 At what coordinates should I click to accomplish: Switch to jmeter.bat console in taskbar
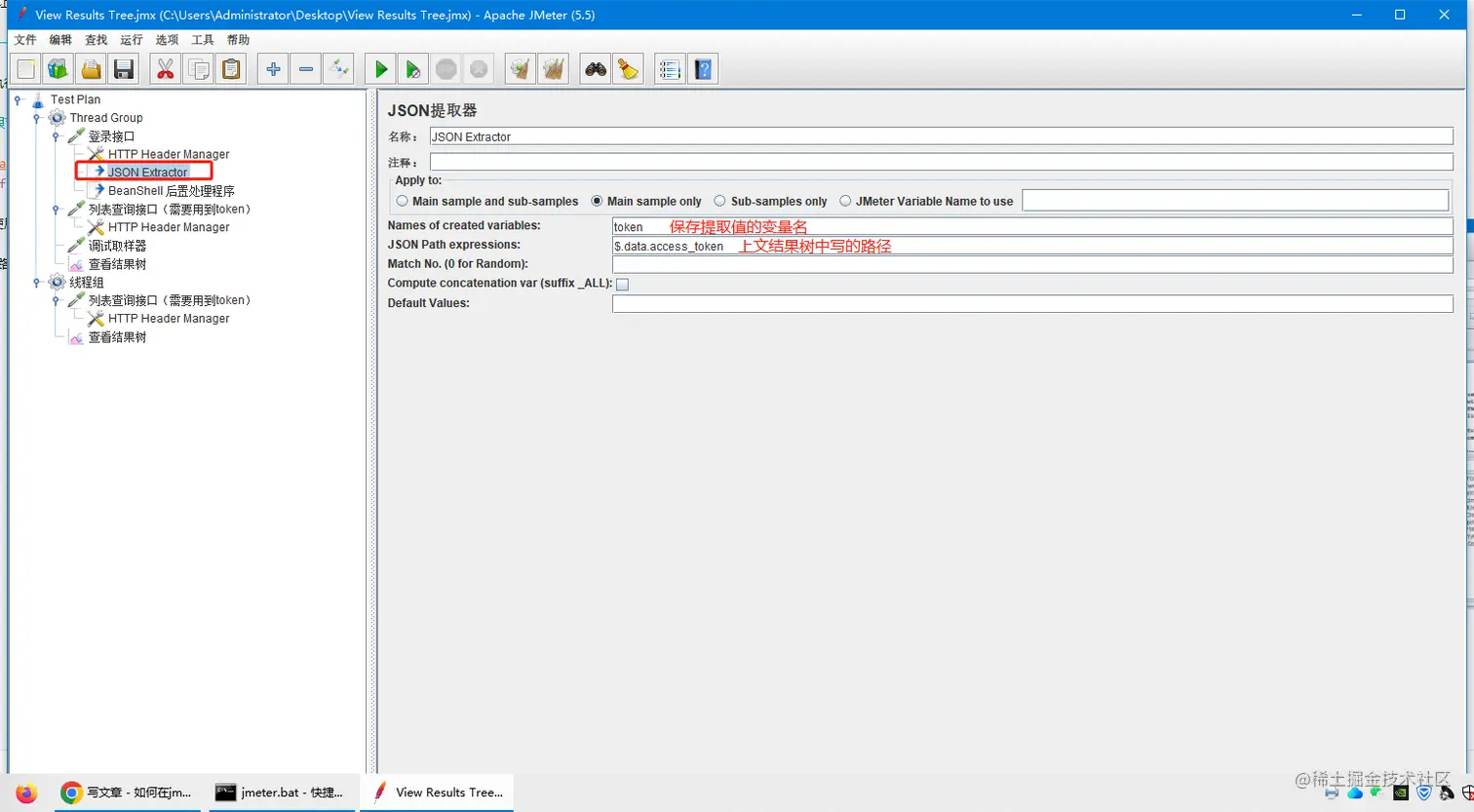tap(280, 793)
